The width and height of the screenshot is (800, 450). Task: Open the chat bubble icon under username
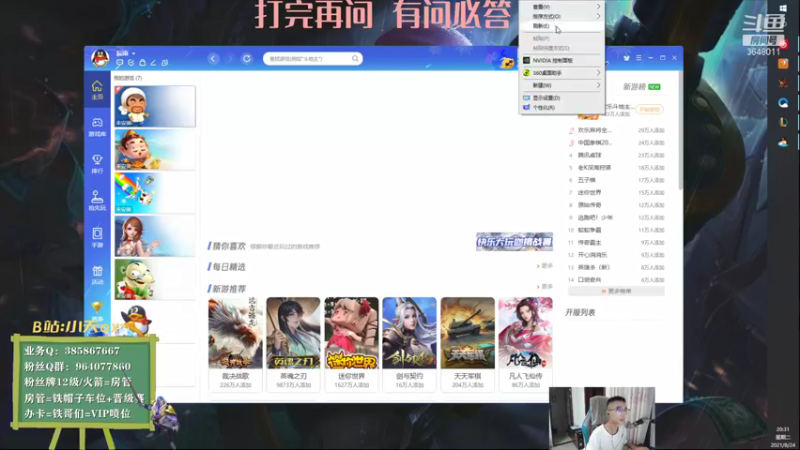pyautogui.click(x=120, y=63)
